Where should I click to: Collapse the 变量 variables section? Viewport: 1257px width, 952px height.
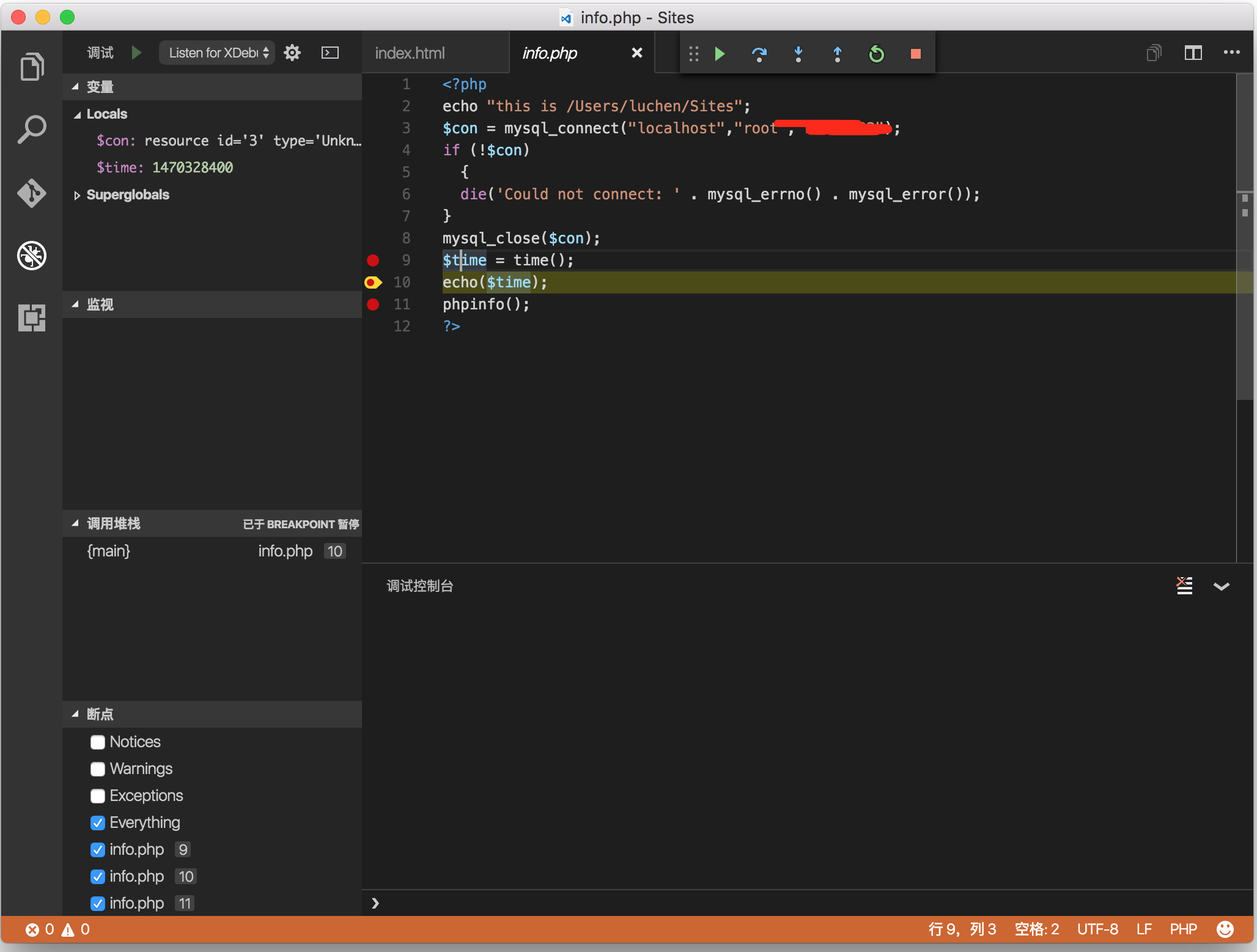click(212, 87)
